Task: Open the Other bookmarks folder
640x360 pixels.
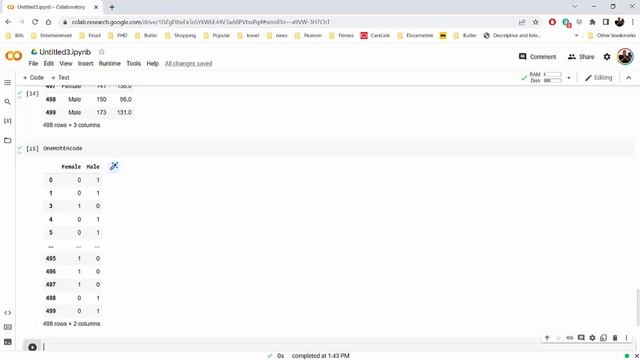Action: pos(611,36)
